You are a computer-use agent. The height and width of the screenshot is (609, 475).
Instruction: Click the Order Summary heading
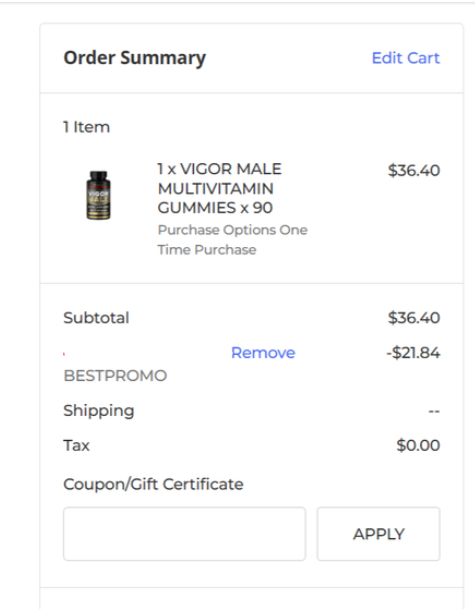[x=135, y=58]
